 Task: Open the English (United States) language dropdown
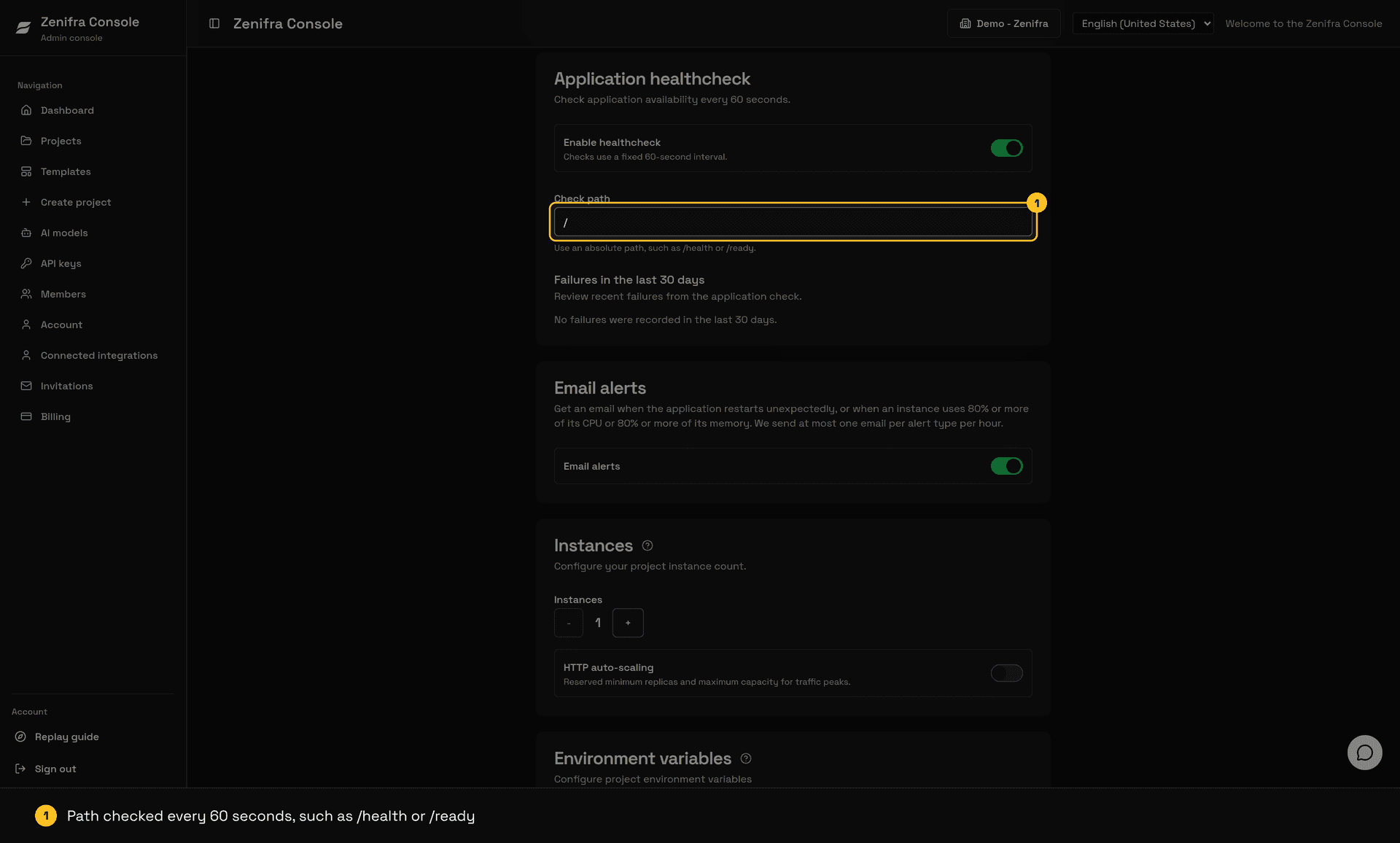click(x=1143, y=23)
